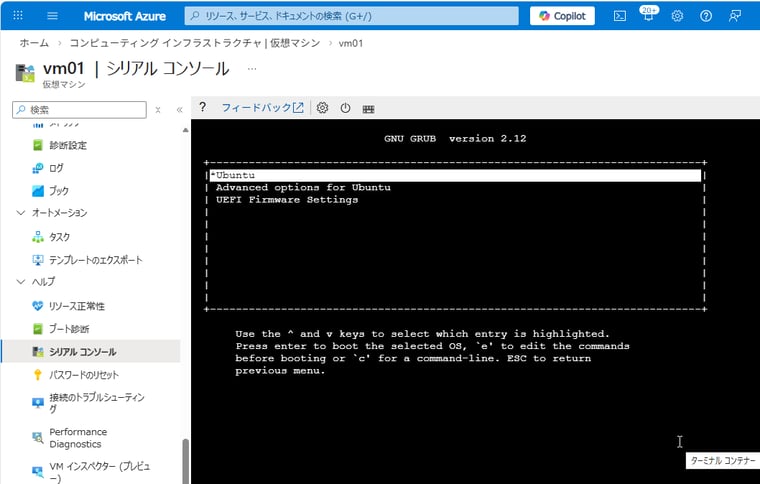Viewport: 760px width, 484px height.
Task: Select the highlighted *Ubuntu GRUB entry
Action: click(456, 175)
